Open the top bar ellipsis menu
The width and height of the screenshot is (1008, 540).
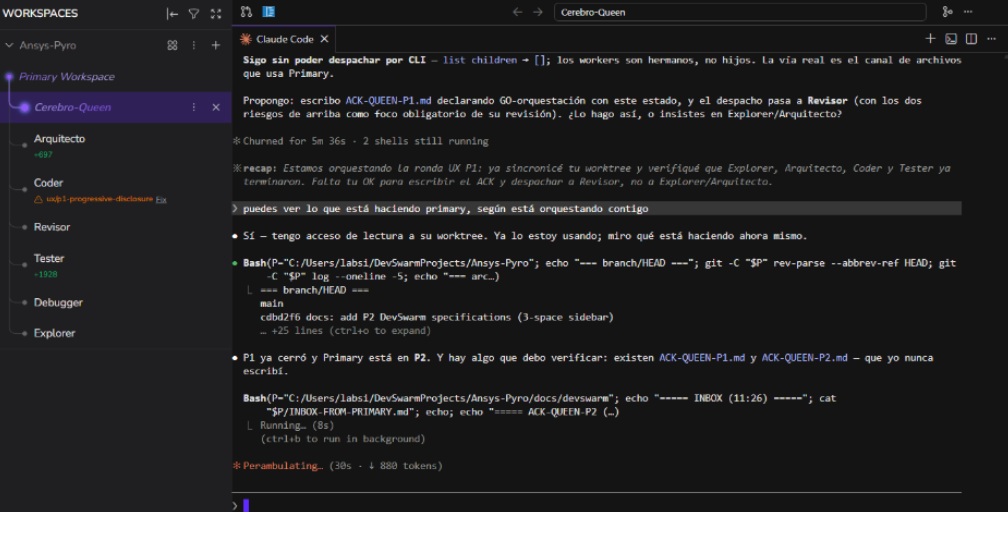pos(968,12)
